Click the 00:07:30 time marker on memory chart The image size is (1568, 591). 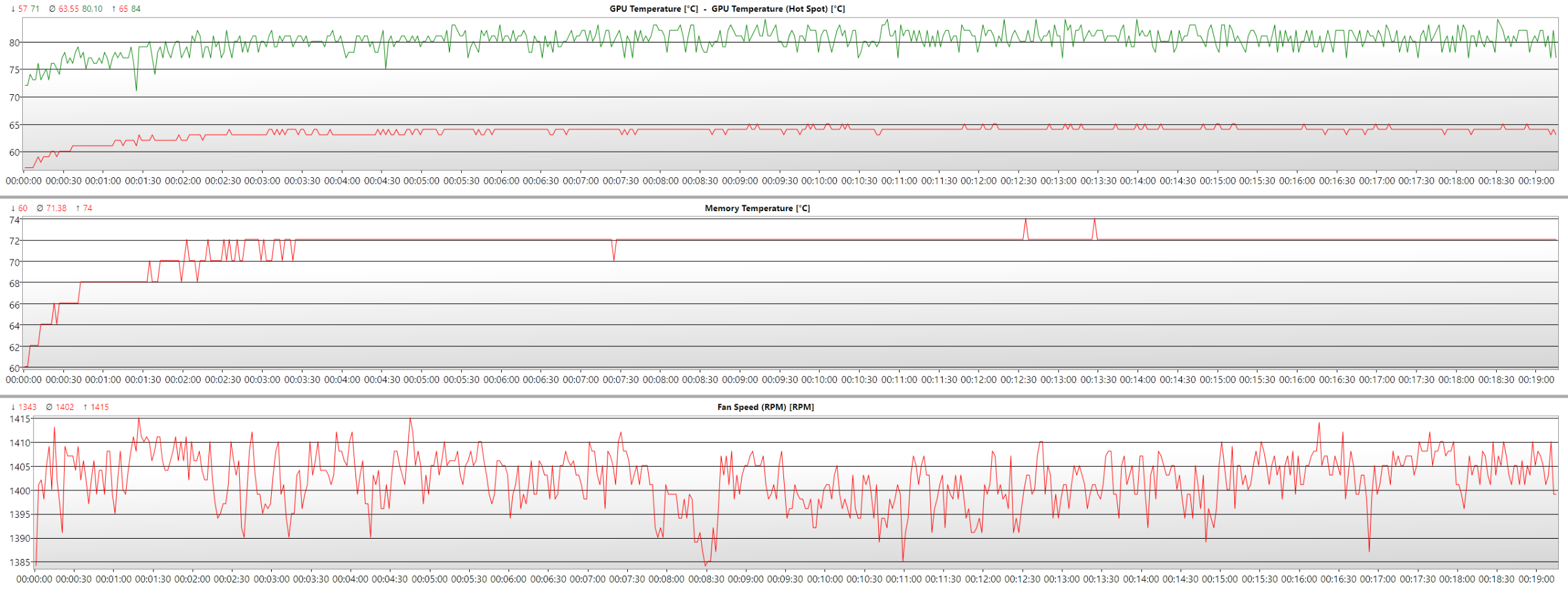point(620,380)
